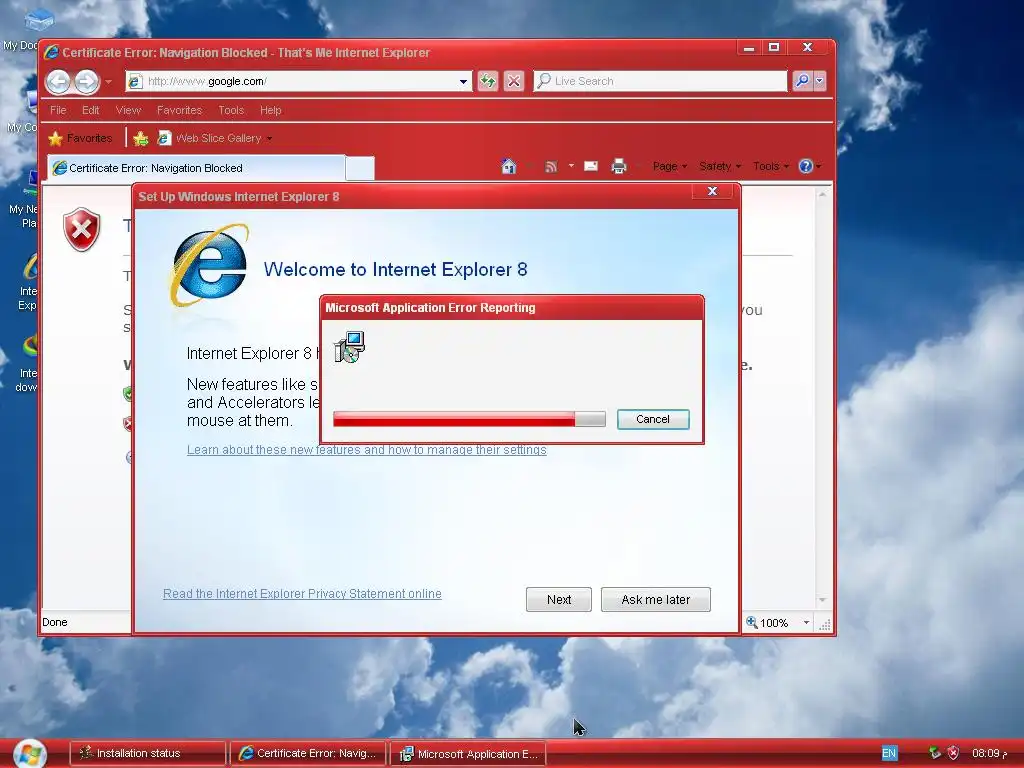Click Read the Internet Explorer Privacy Statement online

tap(302, 593)
